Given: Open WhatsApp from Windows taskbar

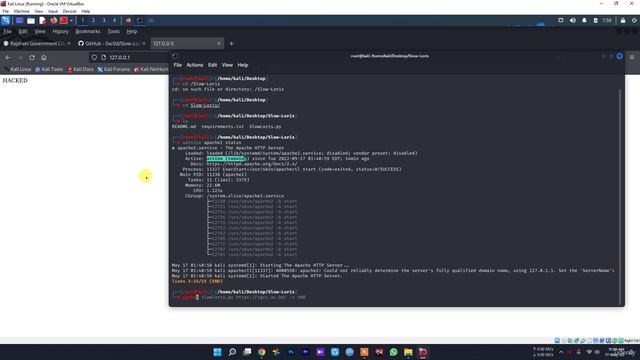Looking at the screenshot, I should point(393,352).
